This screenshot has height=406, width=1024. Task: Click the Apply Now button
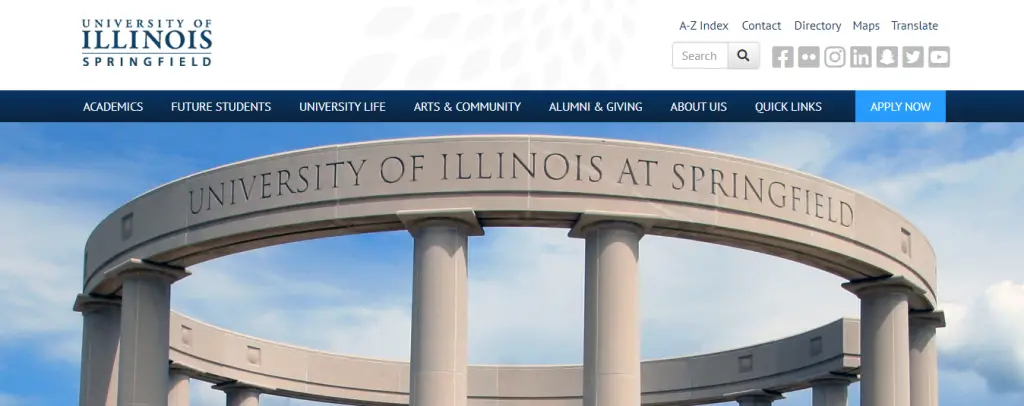[x=901, y=106]
